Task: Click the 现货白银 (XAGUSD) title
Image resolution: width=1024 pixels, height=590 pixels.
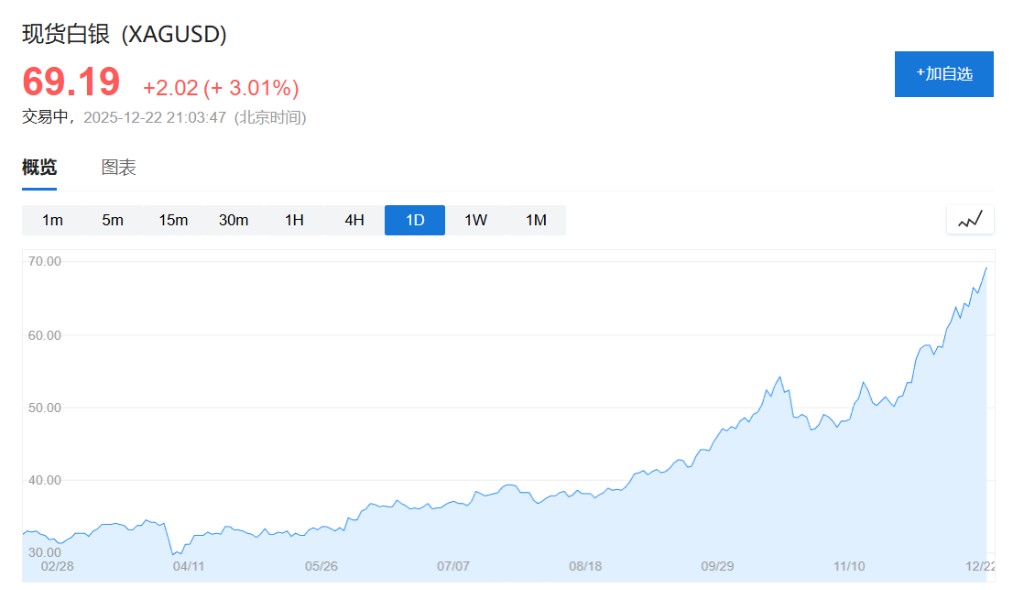Action: point(125,34)
